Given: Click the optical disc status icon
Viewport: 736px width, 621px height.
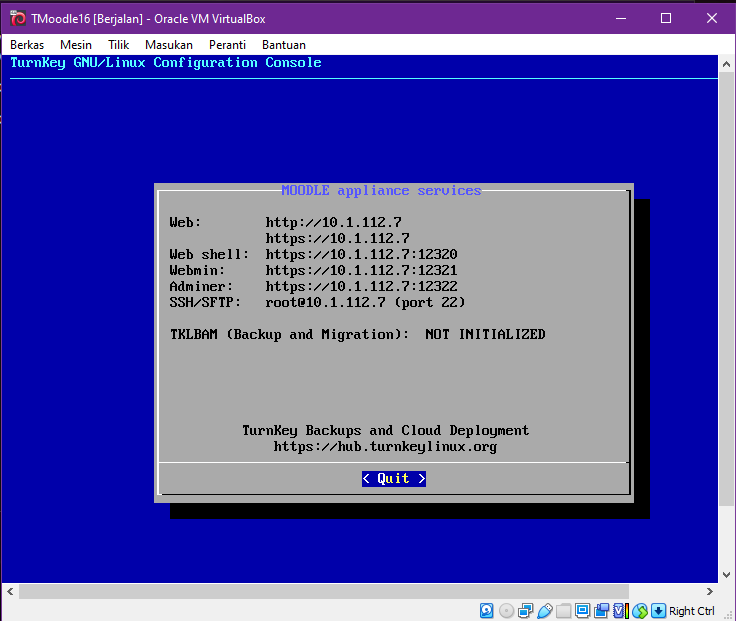Looking at the screenshot, I should pyautogui.click(x=506, y=611).
